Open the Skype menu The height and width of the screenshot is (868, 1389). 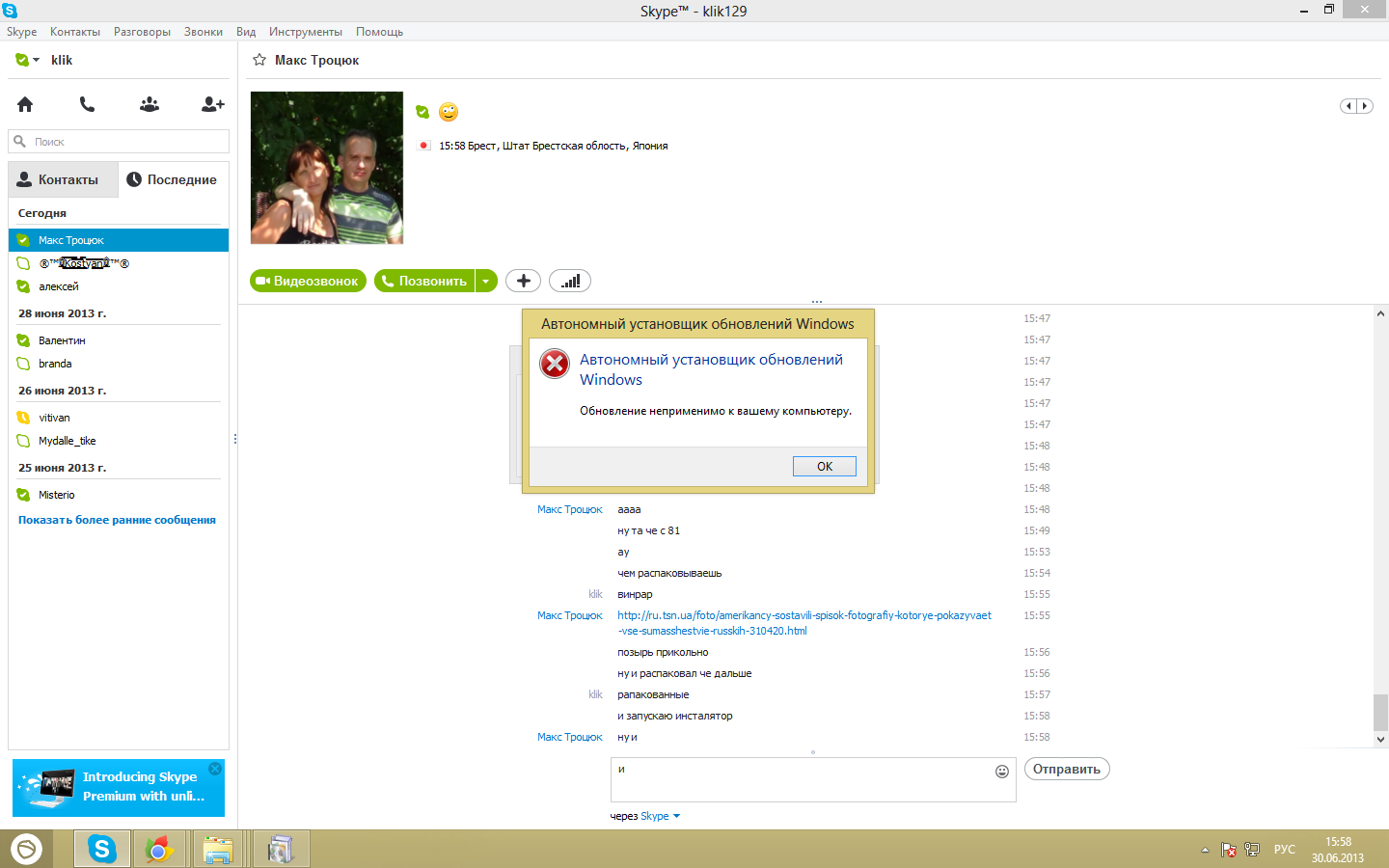[x=21, y=32]
